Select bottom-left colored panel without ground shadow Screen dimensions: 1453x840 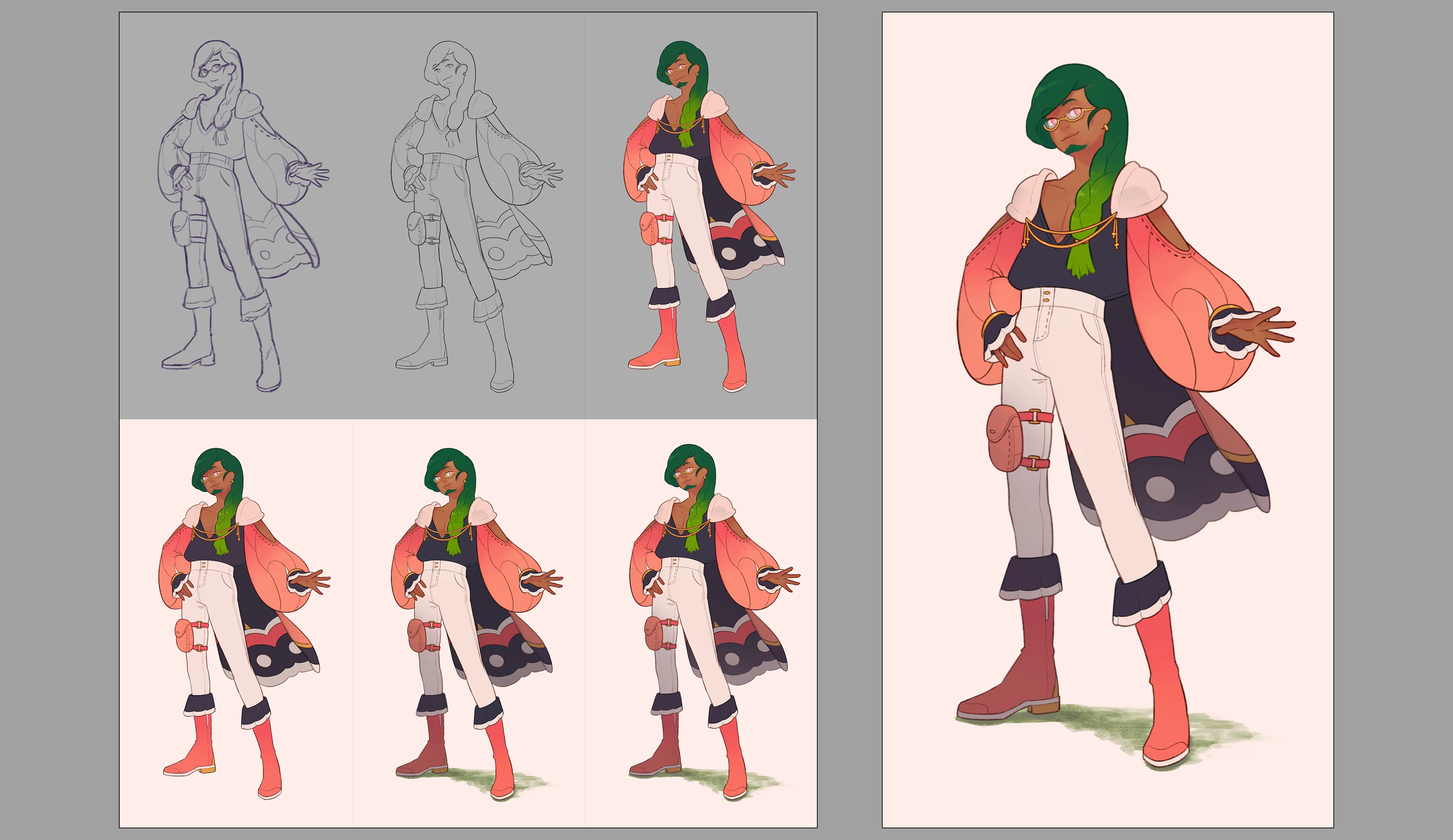[235, 623]
